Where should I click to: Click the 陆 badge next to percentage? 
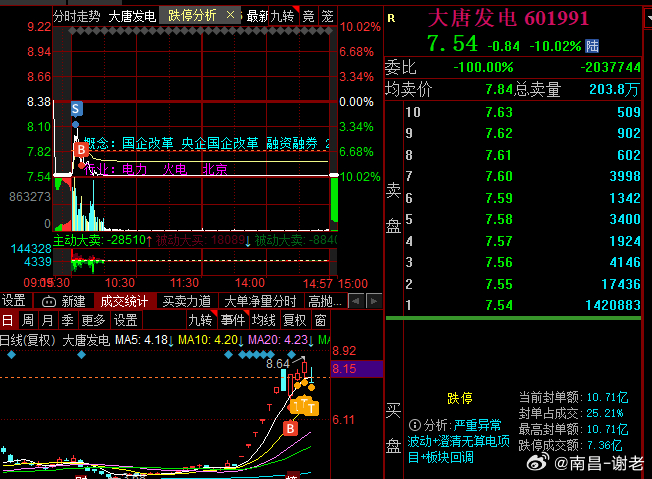pos(592,46)
